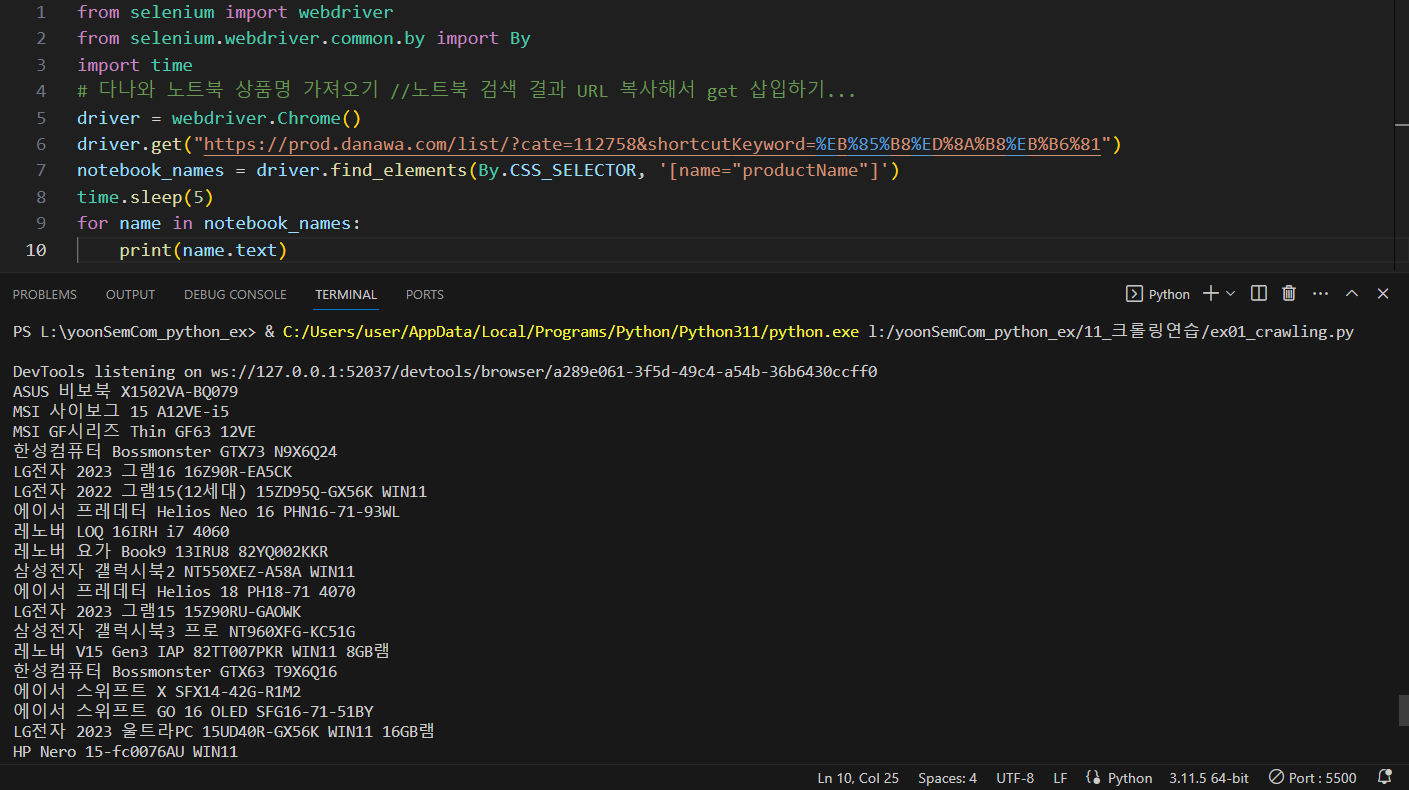Select encoding UTF-8 in status bar

click(1015, 778)
